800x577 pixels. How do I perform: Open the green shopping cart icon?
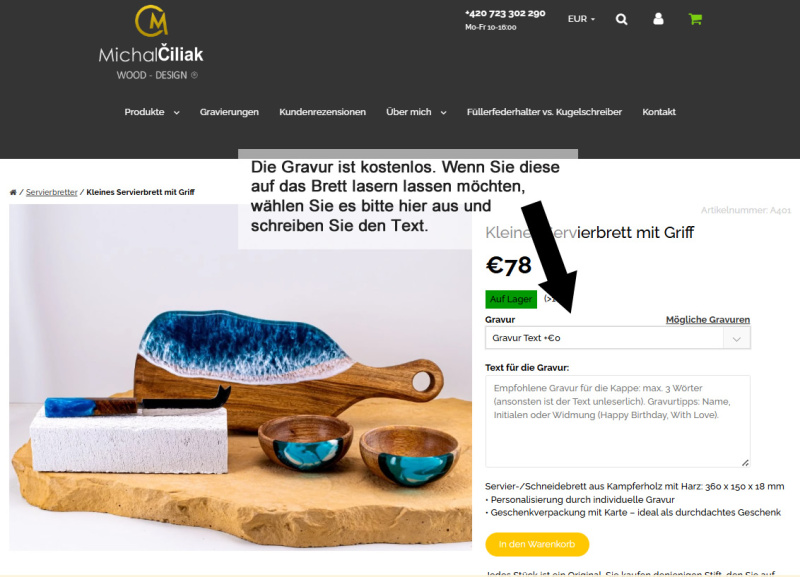695,19
